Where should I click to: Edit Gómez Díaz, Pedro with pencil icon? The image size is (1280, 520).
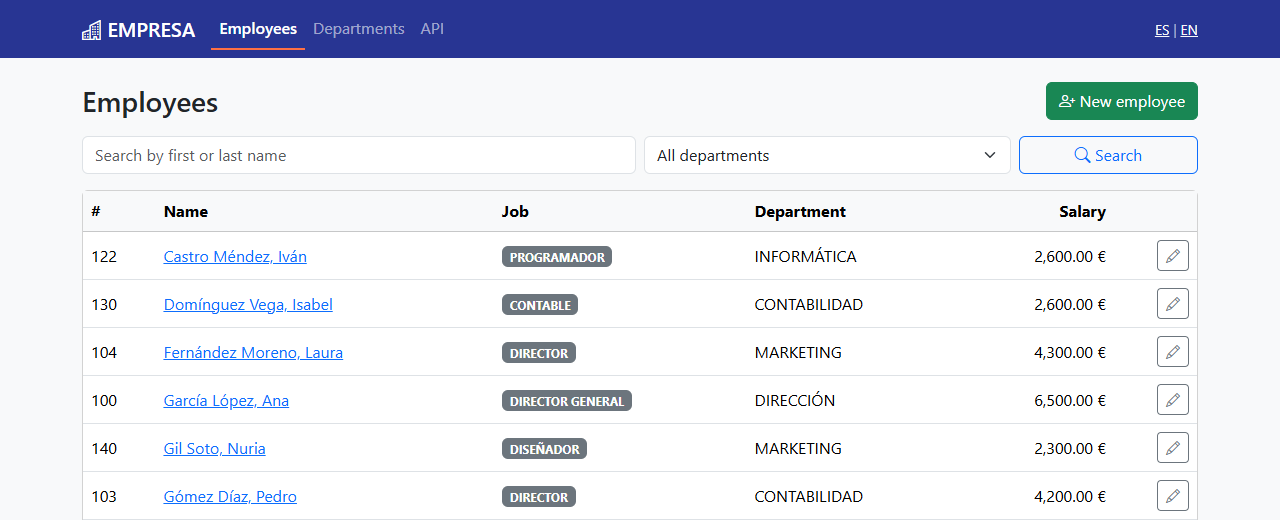tap(1173, 496)
